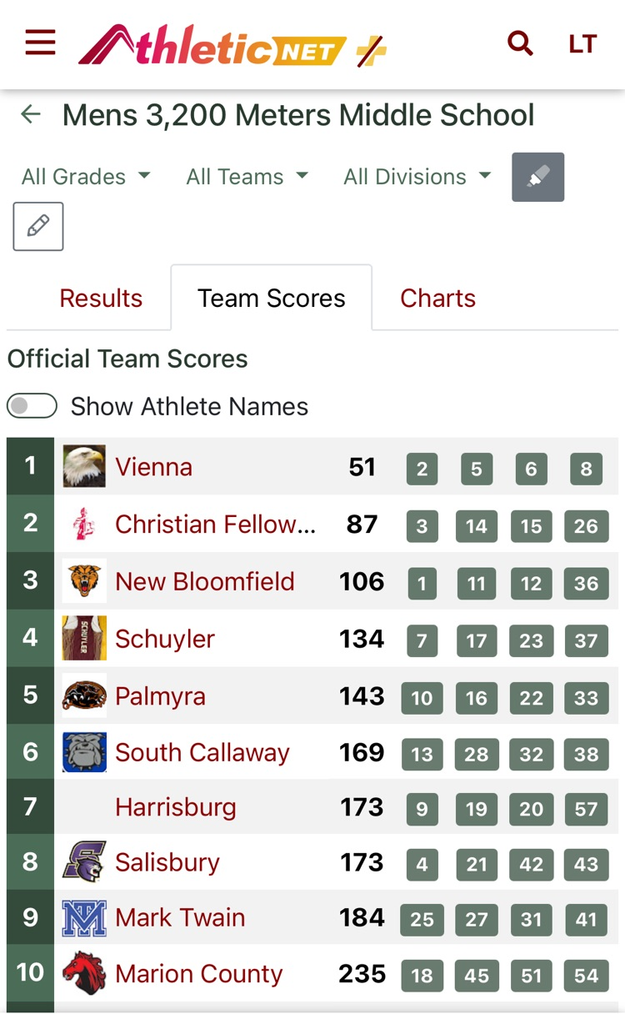Click the LT user profile initials
This screenshot has height=1024, width=625.
coord(582,44)
